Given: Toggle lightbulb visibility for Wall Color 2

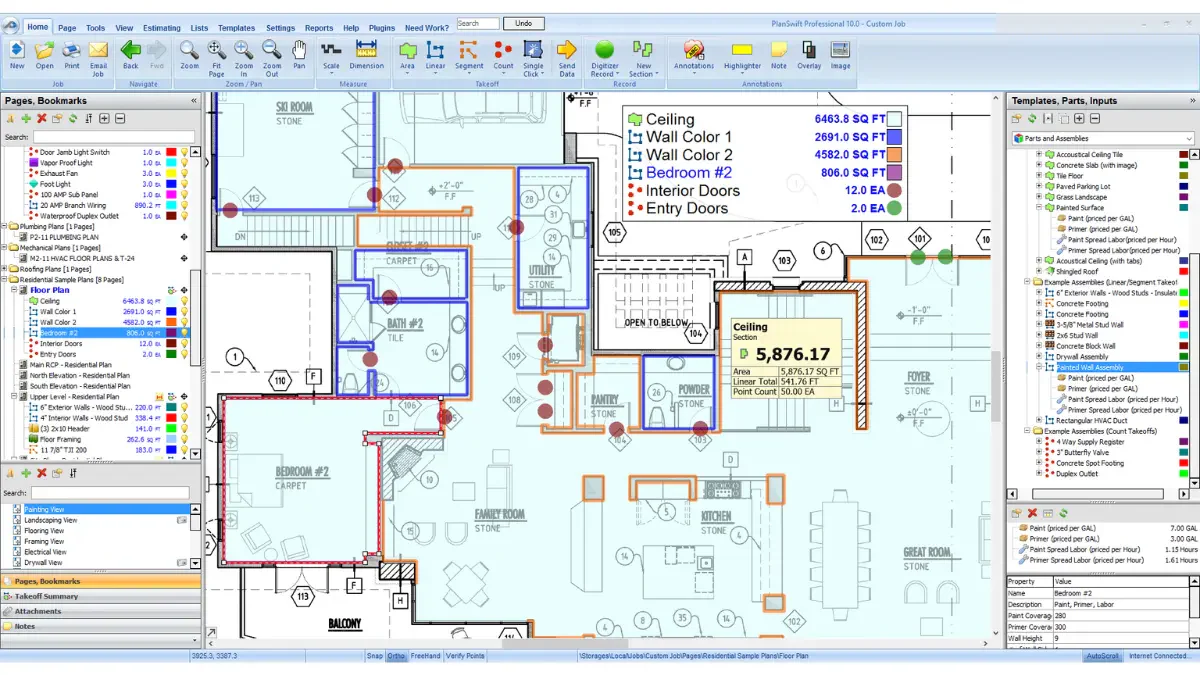Looking at the screenshot, I should coord(184,323).
